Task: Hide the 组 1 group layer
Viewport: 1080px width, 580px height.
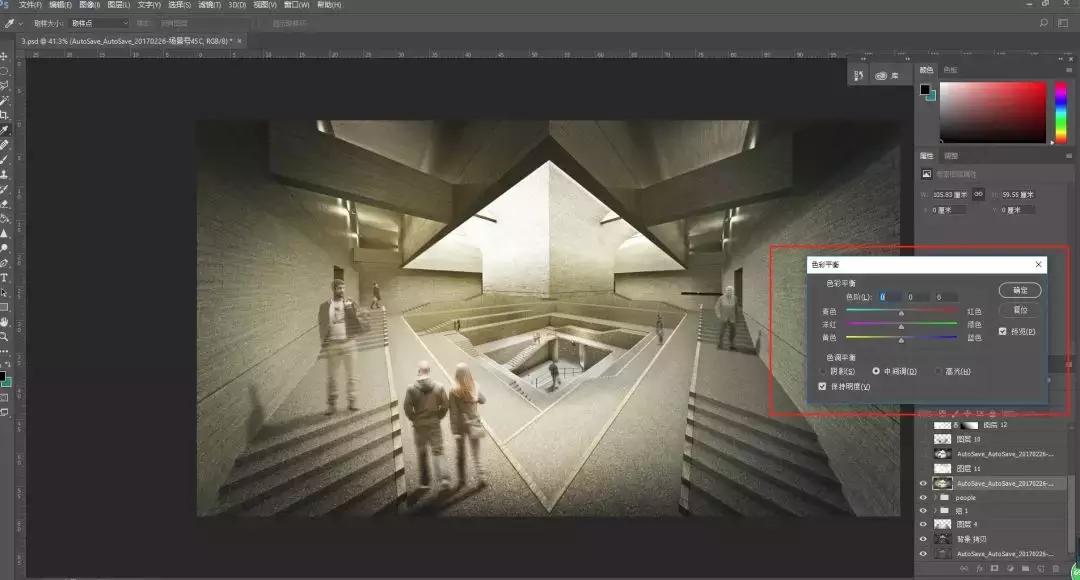Action: [x=923, y=510]
